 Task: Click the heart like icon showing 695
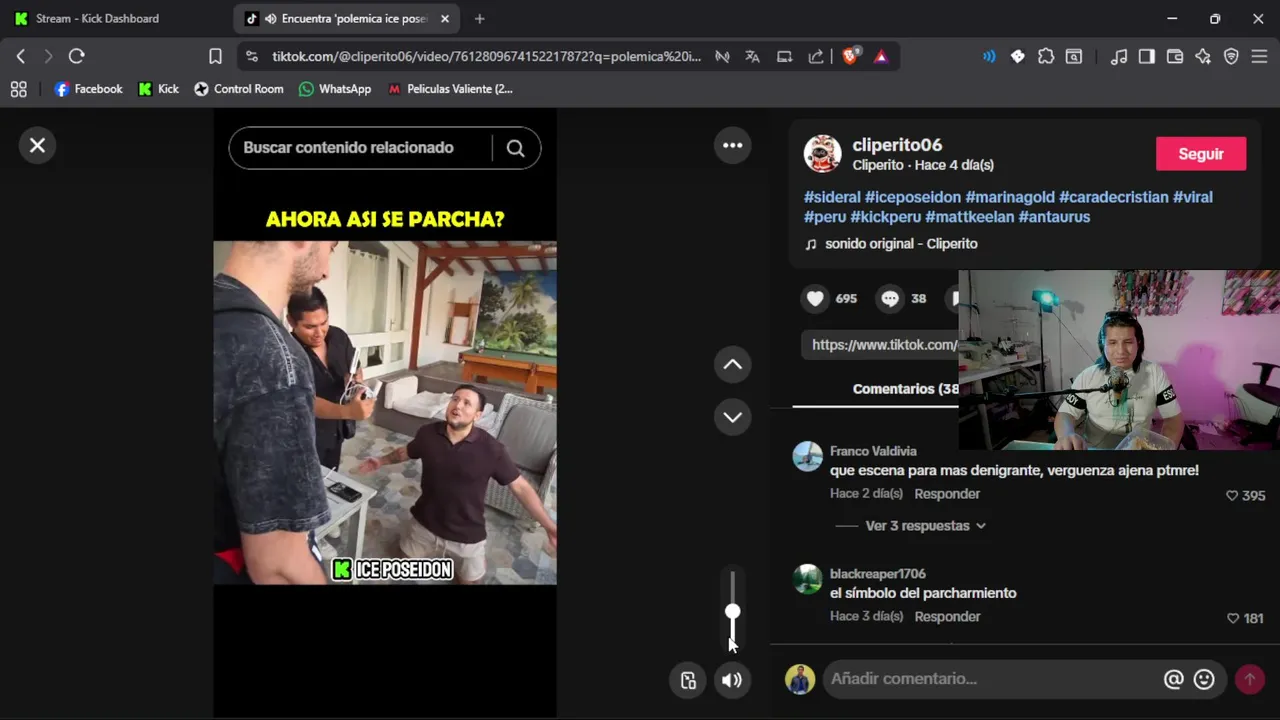pyautogui.click(x=815, y=298)
